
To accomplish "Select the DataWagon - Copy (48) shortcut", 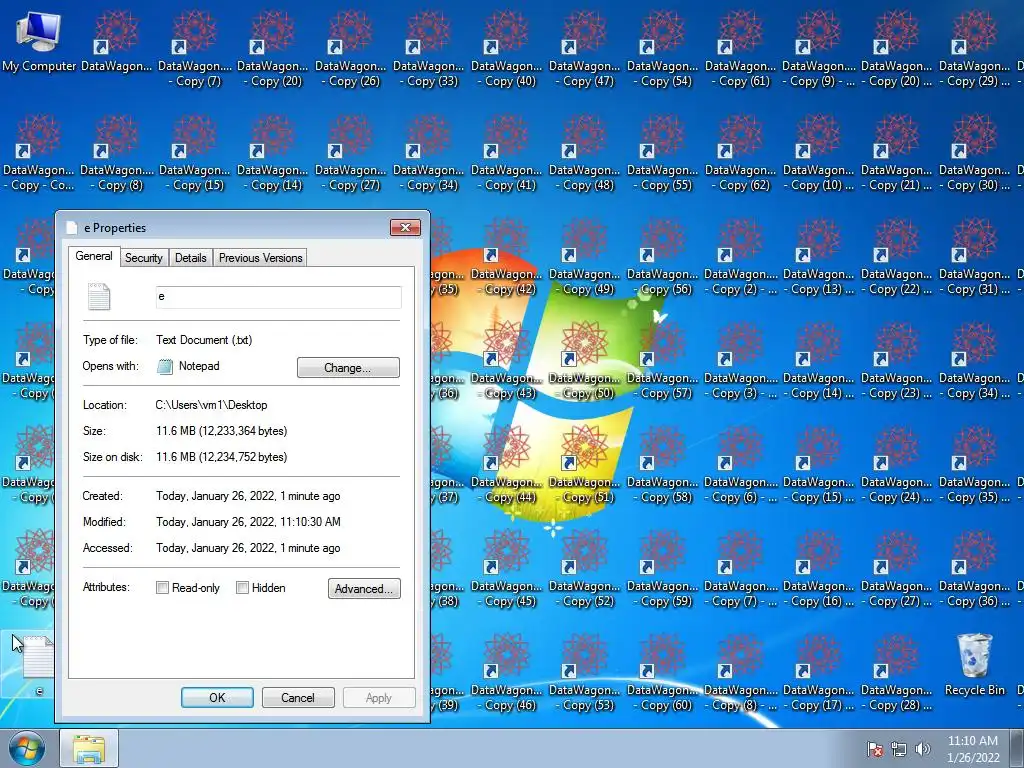I will [x=584, y=153].
